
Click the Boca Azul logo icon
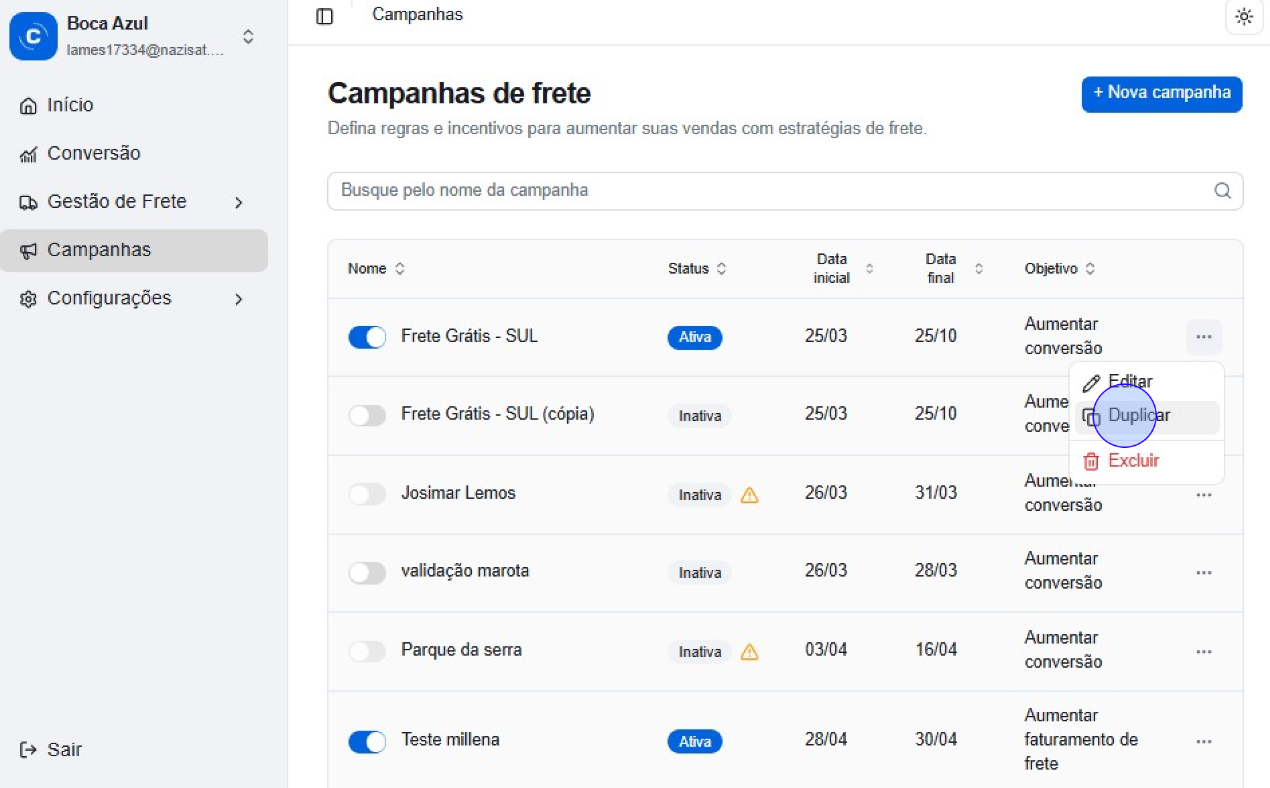click(33, 36)
